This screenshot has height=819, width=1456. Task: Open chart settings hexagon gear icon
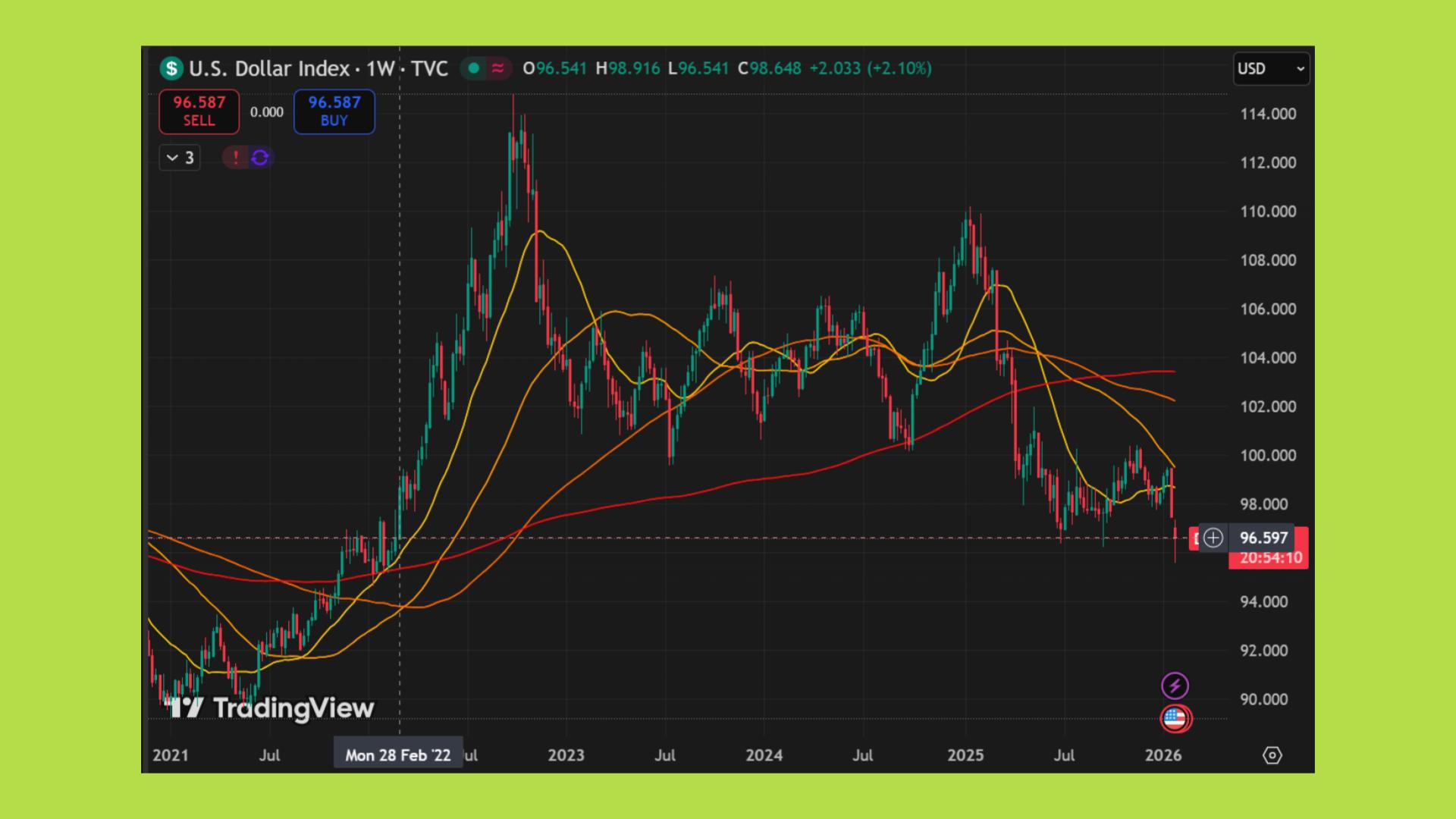[x=1272, y=755]
